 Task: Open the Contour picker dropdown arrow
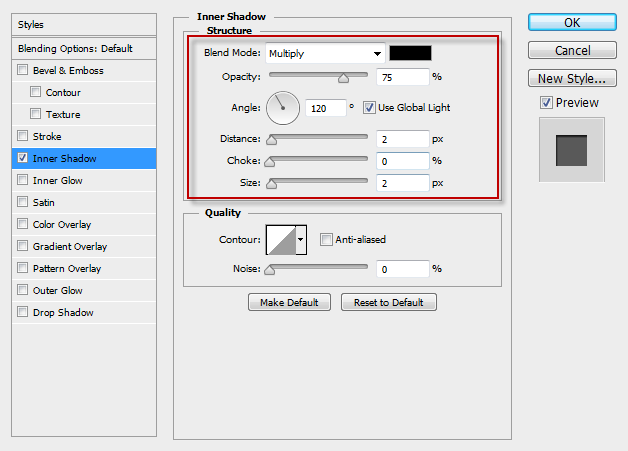coord(301,240)
